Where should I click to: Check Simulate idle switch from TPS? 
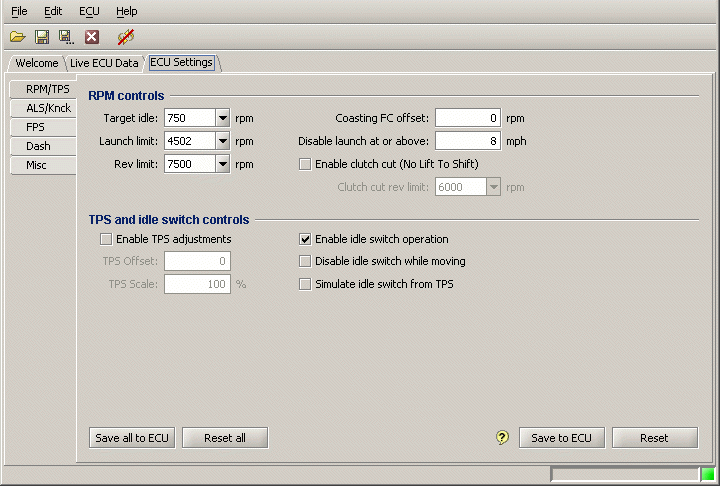(306, 284)
